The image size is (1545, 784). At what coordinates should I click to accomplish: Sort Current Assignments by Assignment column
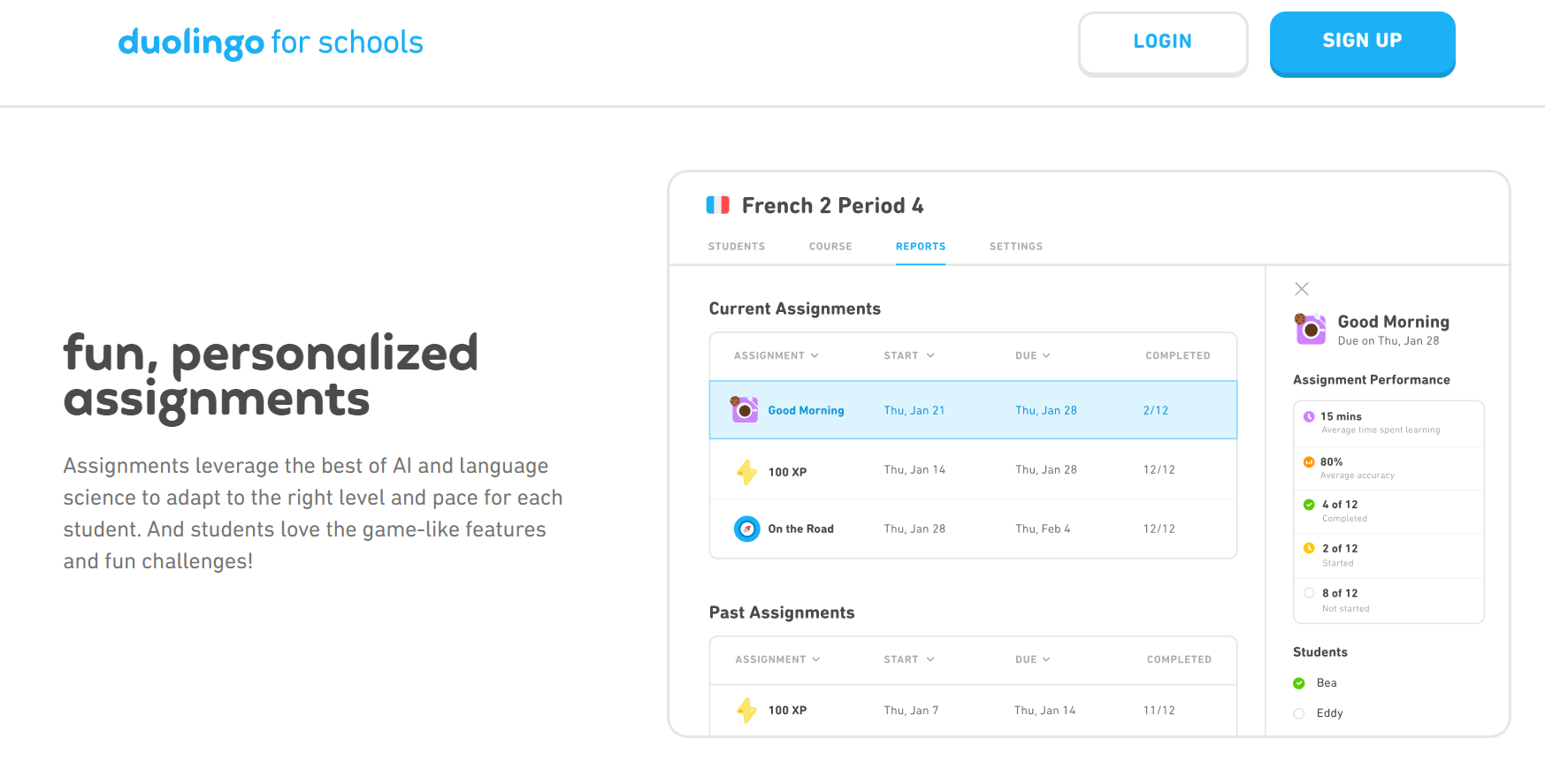776,355
